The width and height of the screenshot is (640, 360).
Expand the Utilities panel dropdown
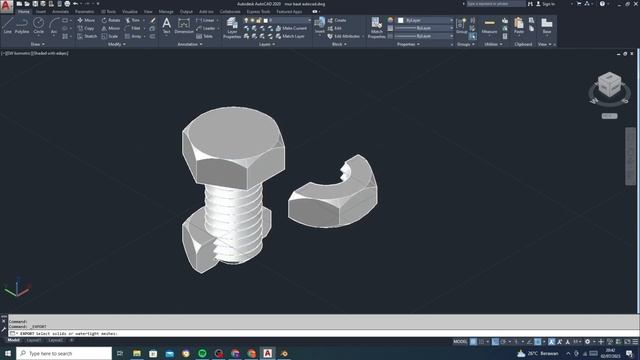point(493,44)
